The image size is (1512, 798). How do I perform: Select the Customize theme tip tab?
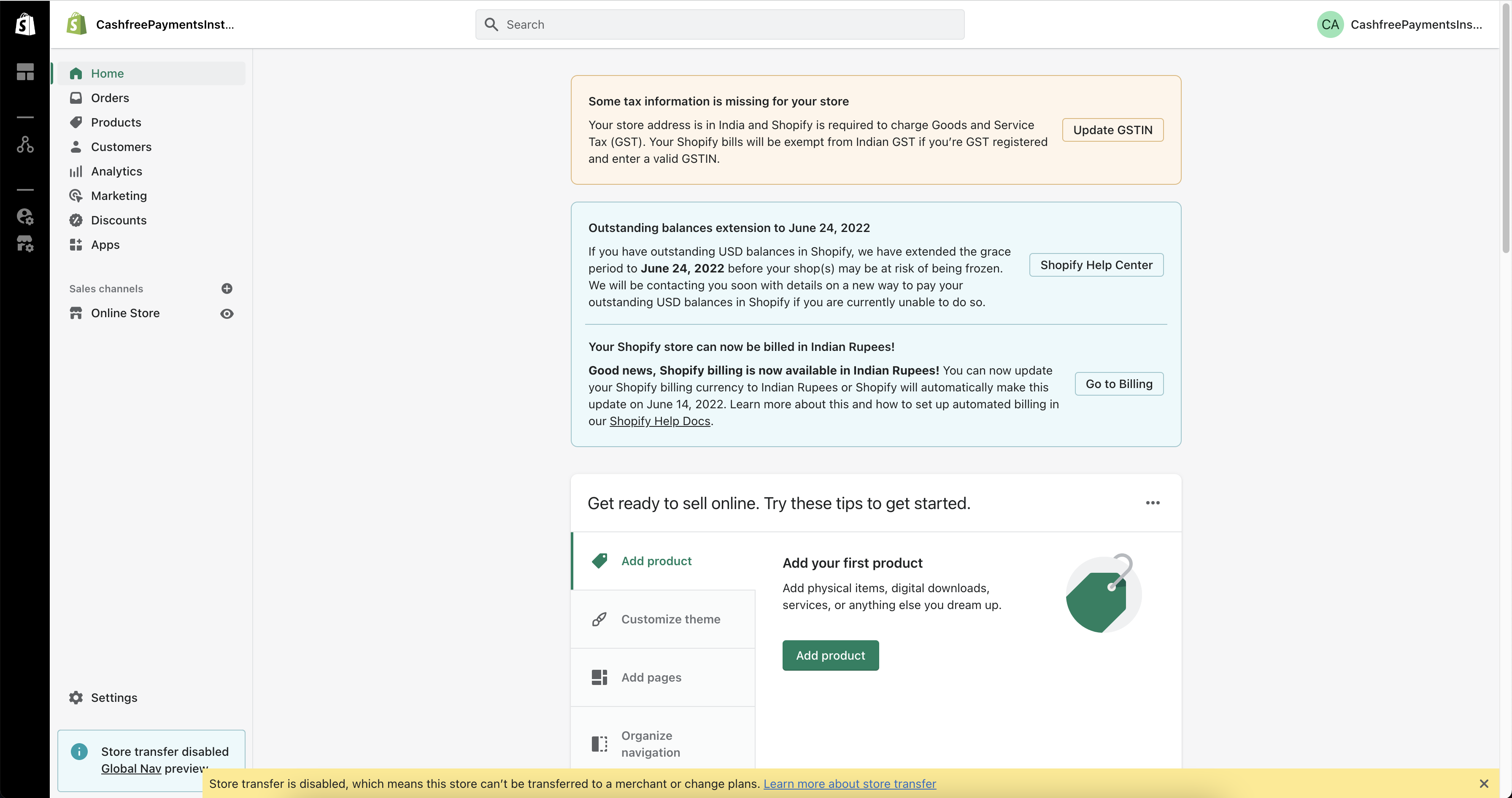tap(663, 619)
